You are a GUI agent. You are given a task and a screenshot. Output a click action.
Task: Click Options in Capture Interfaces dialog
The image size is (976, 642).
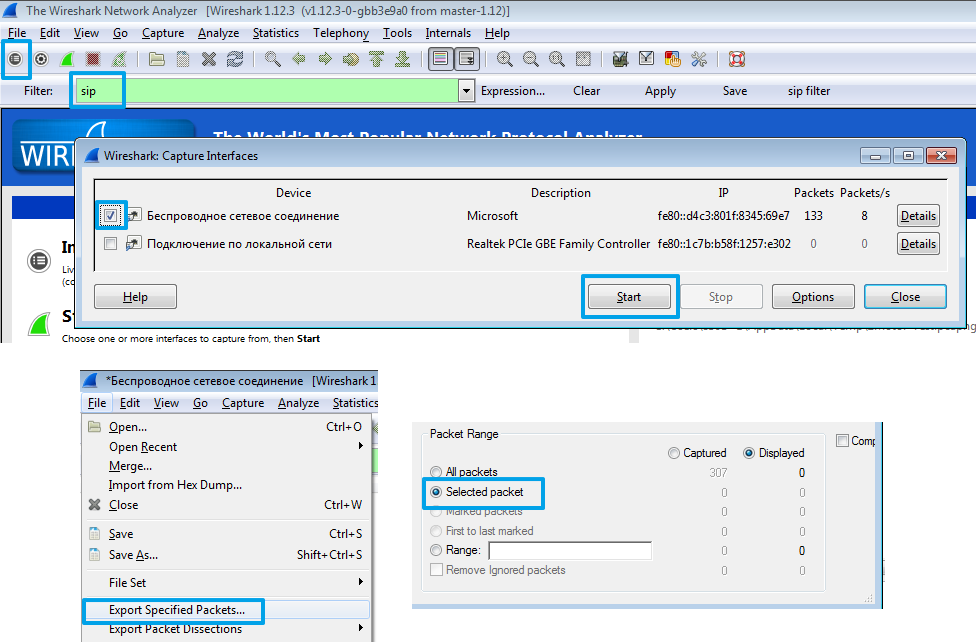(x=813, y=297)
